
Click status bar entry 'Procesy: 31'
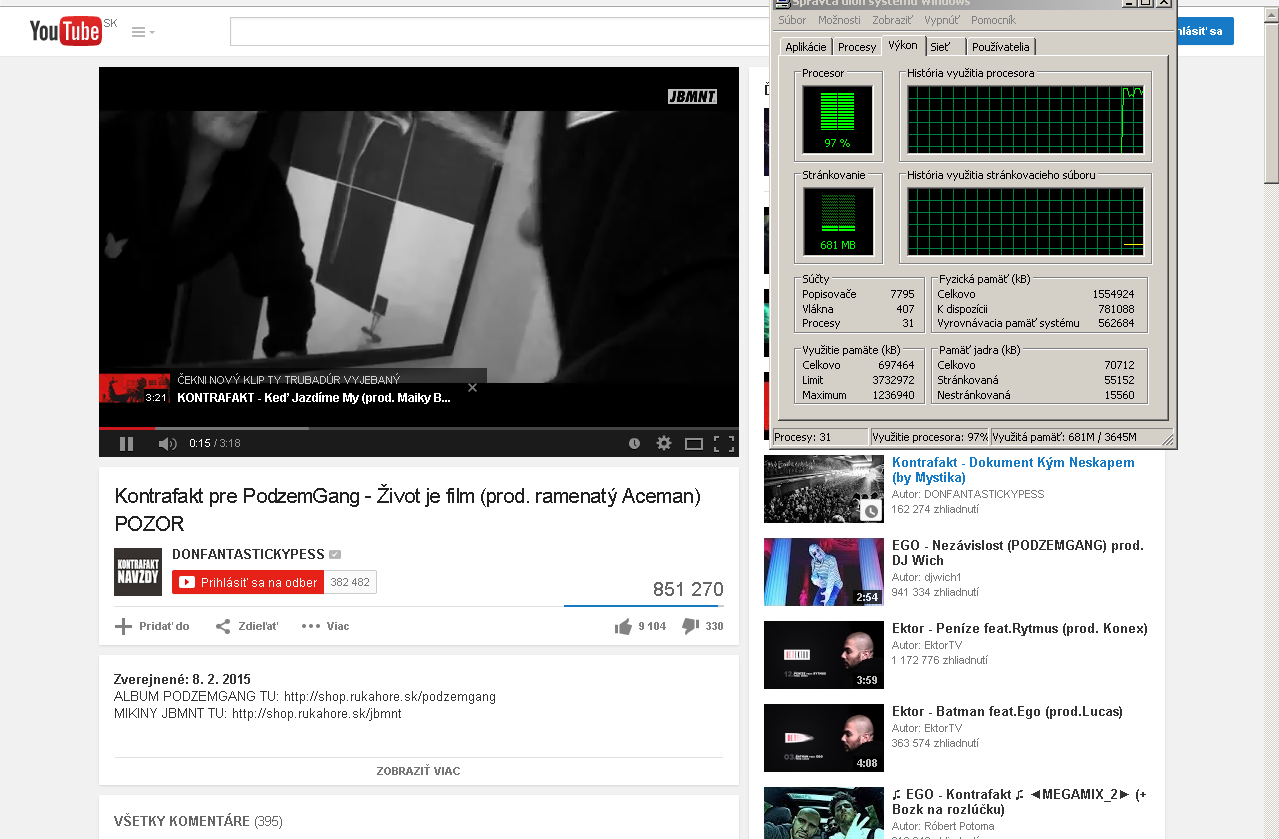pos(820,437)
